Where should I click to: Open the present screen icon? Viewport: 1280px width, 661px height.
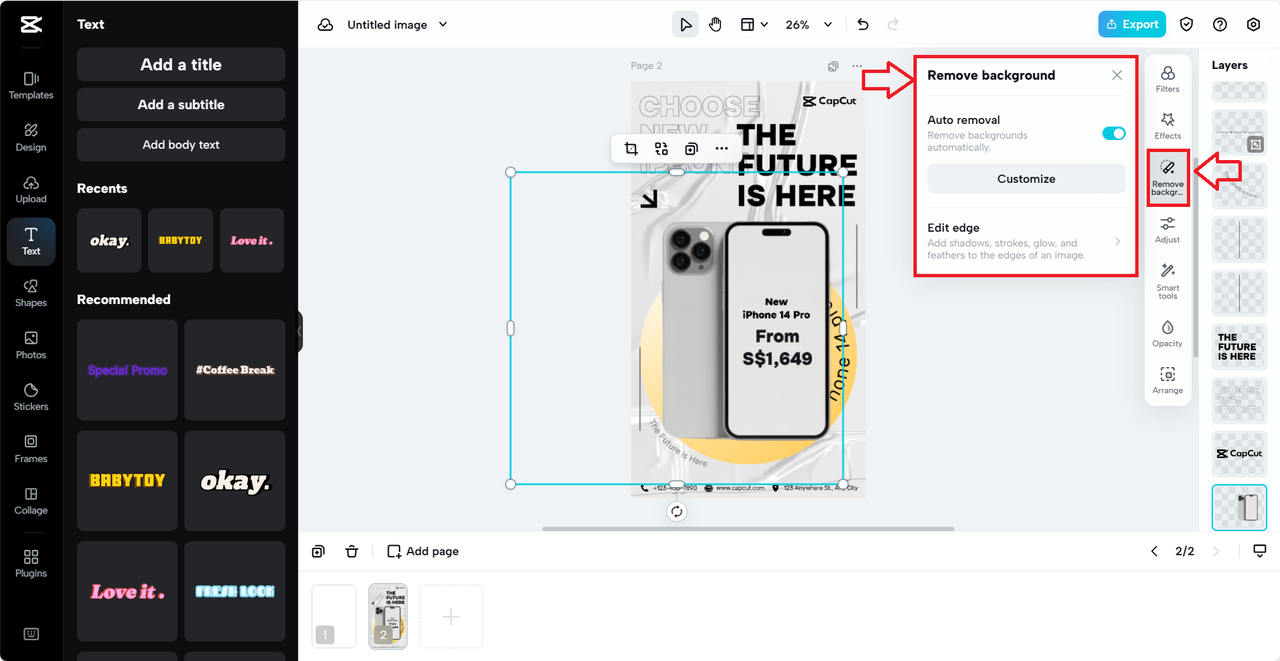pyautogui.click(x=1260, y=551)
